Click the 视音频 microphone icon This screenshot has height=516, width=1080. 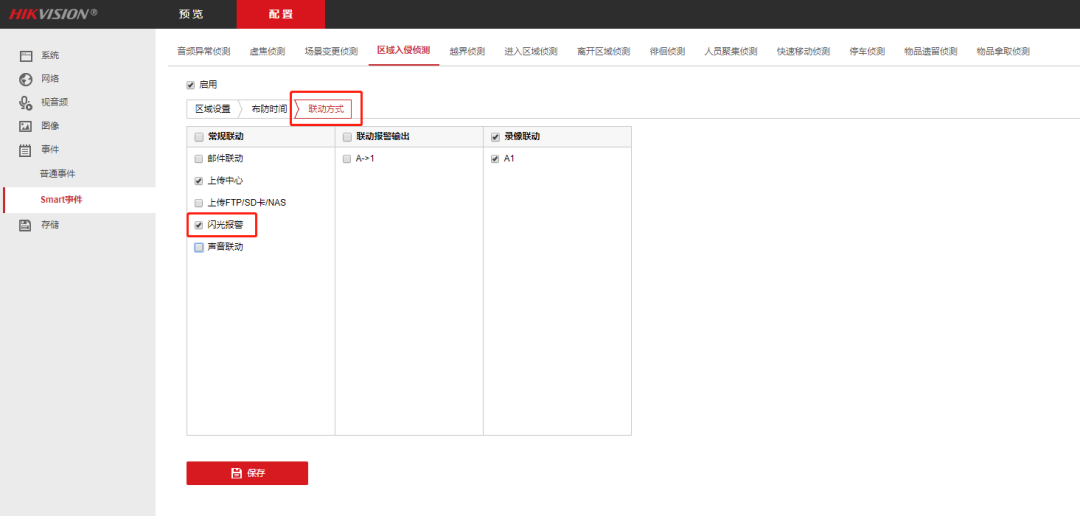pos(27,102)
